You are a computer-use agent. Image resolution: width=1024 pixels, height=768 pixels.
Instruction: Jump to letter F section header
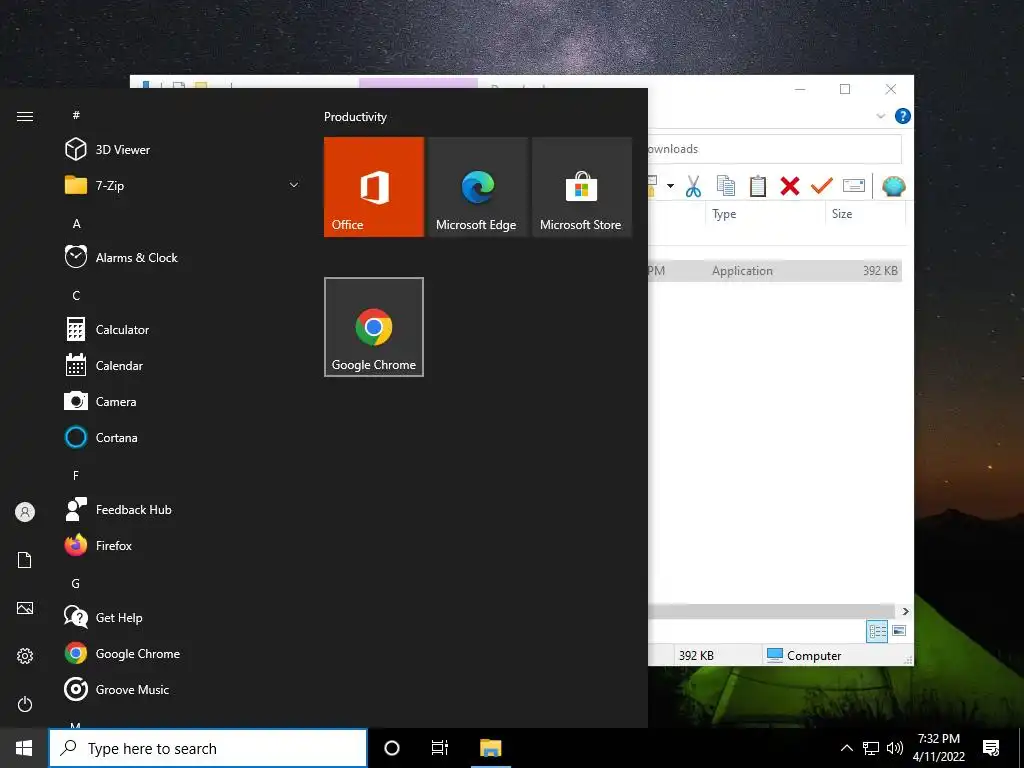click(76, 475)
